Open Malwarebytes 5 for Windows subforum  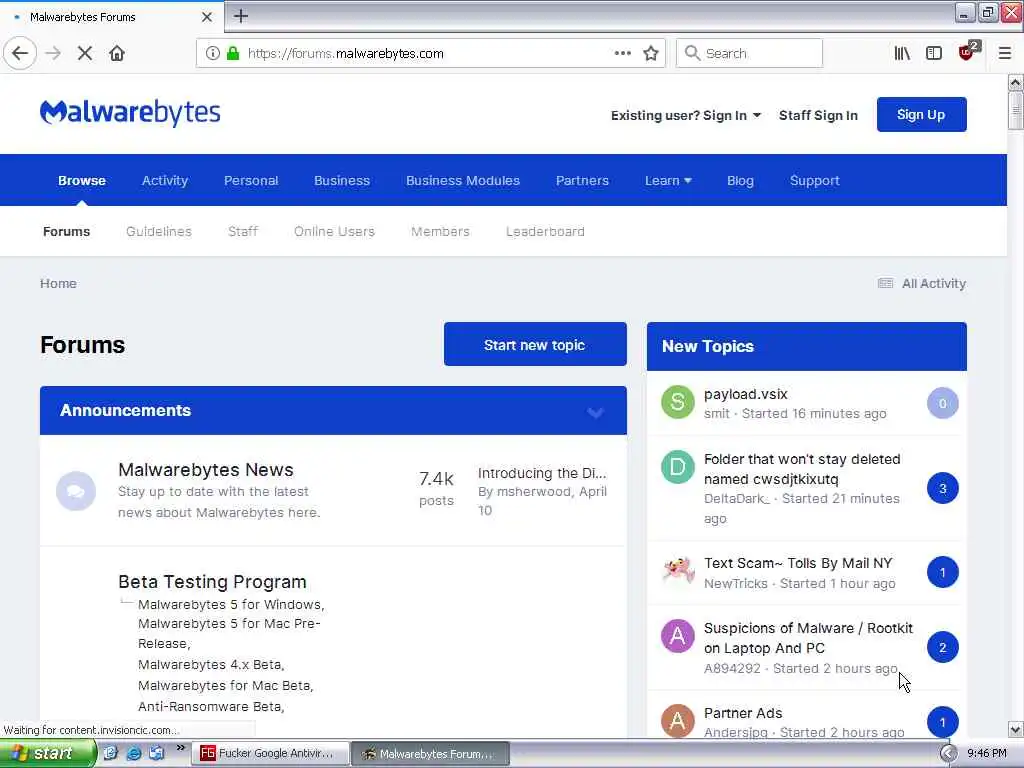231,605
